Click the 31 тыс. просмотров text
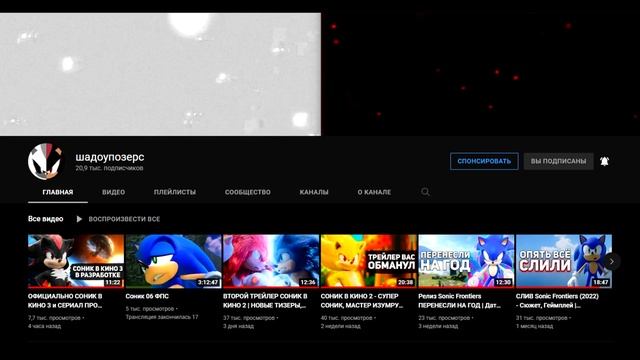 [x=542, y=318]
